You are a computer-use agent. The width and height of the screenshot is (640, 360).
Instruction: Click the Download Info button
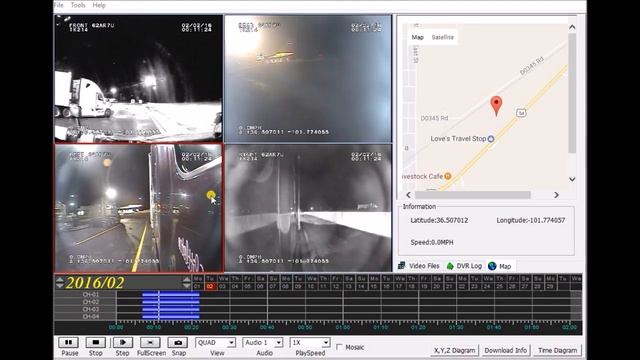click(505, 350)
